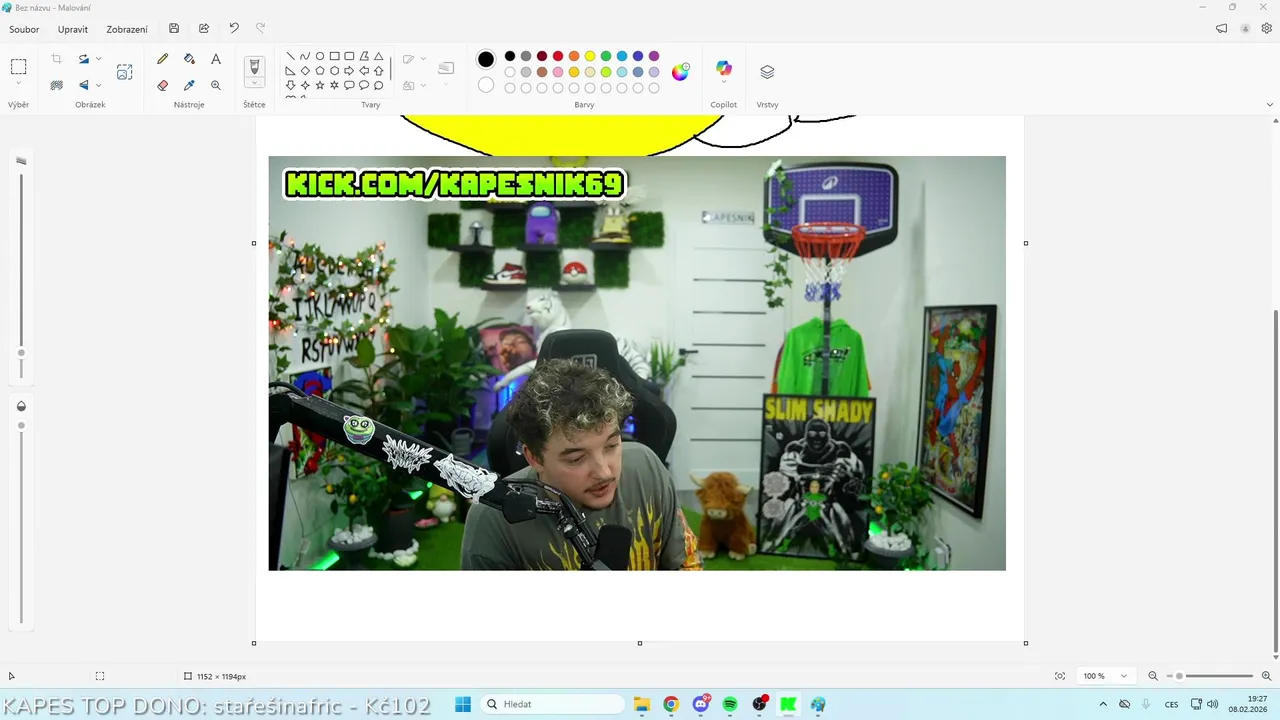Choose the straight line shape
The image size is (1280, 720).
tap(290, 56)
